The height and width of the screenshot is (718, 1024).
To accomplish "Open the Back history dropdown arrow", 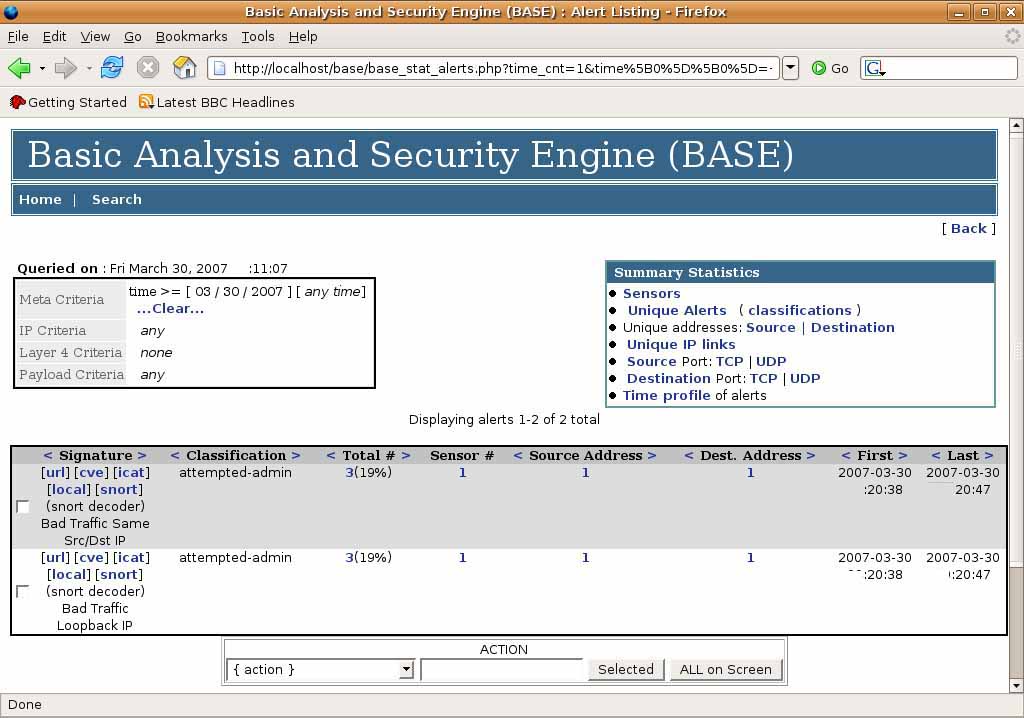I will (42, 68).
